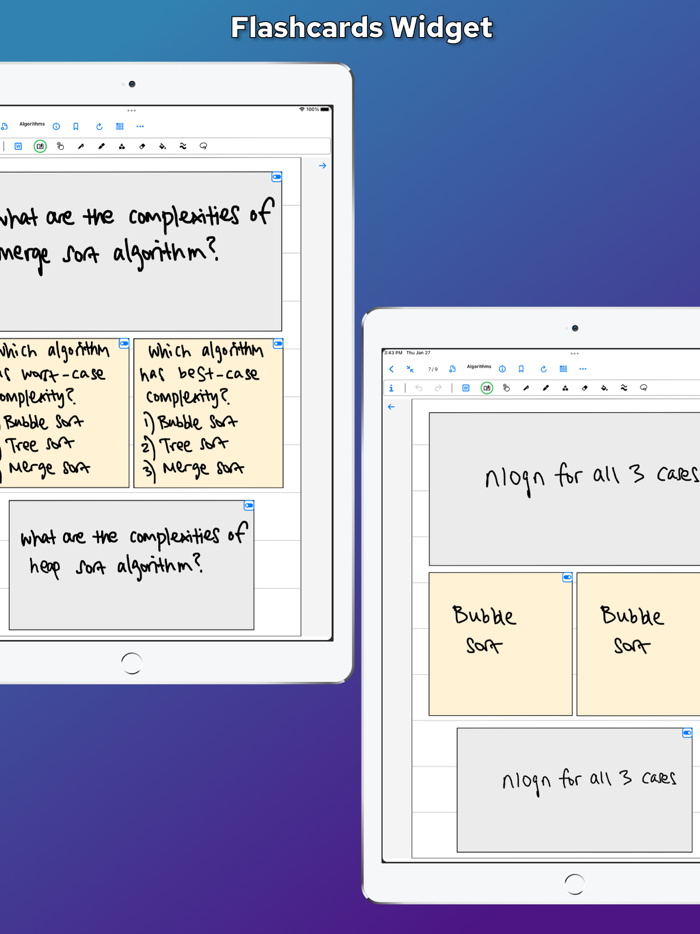700x934 pixels.
Task: Tap the Algorithms title on right iPad
Action: coord(479,366)
